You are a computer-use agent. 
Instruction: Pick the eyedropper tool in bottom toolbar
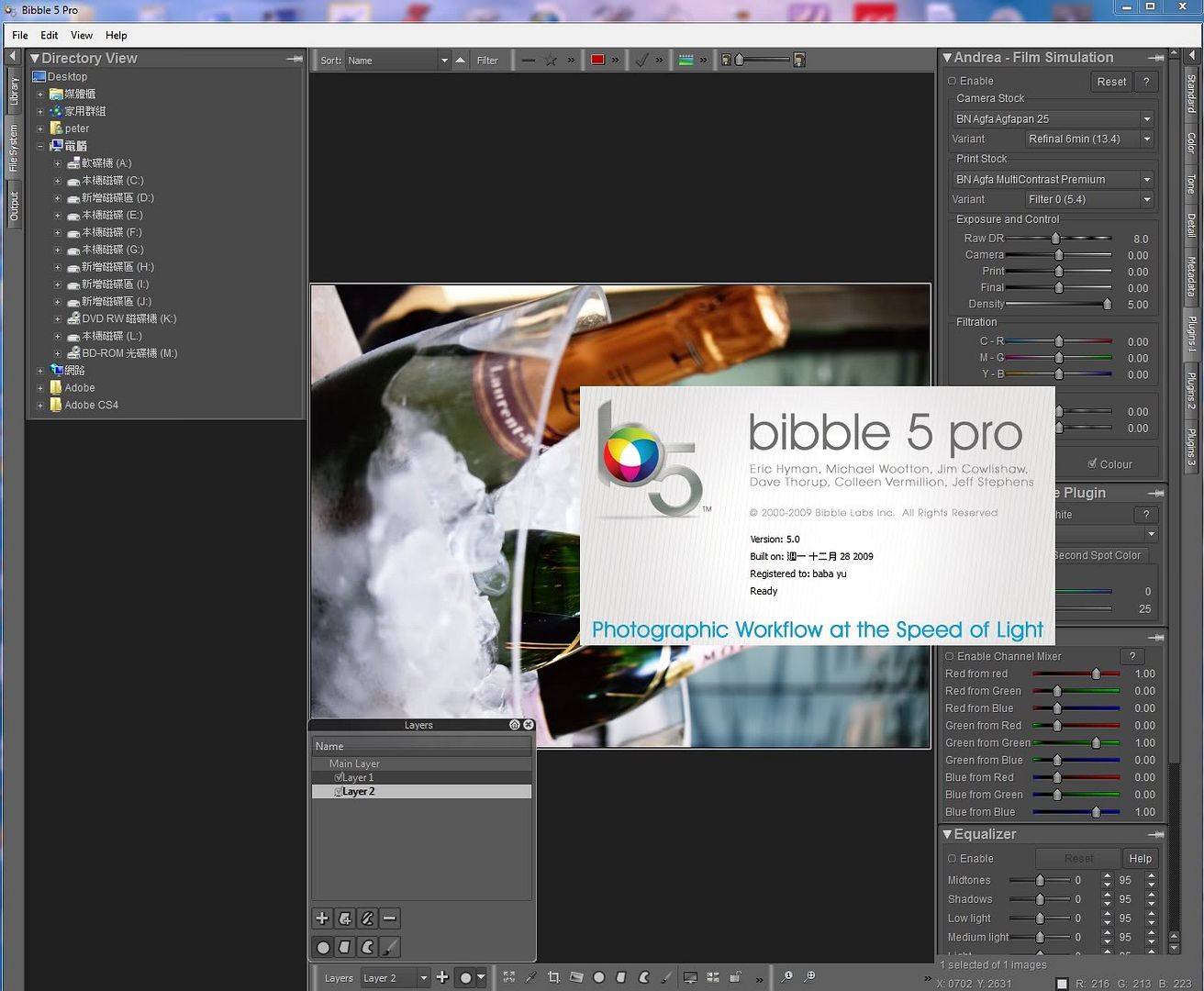[x=530, y=977]
